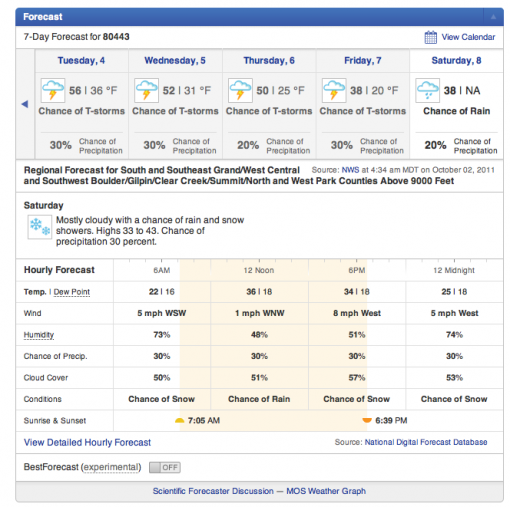Click Wednesday's 52 | 31 °F temperature
Image resolution: width=510 pixels, height=507 pixels.
[187, 90]
